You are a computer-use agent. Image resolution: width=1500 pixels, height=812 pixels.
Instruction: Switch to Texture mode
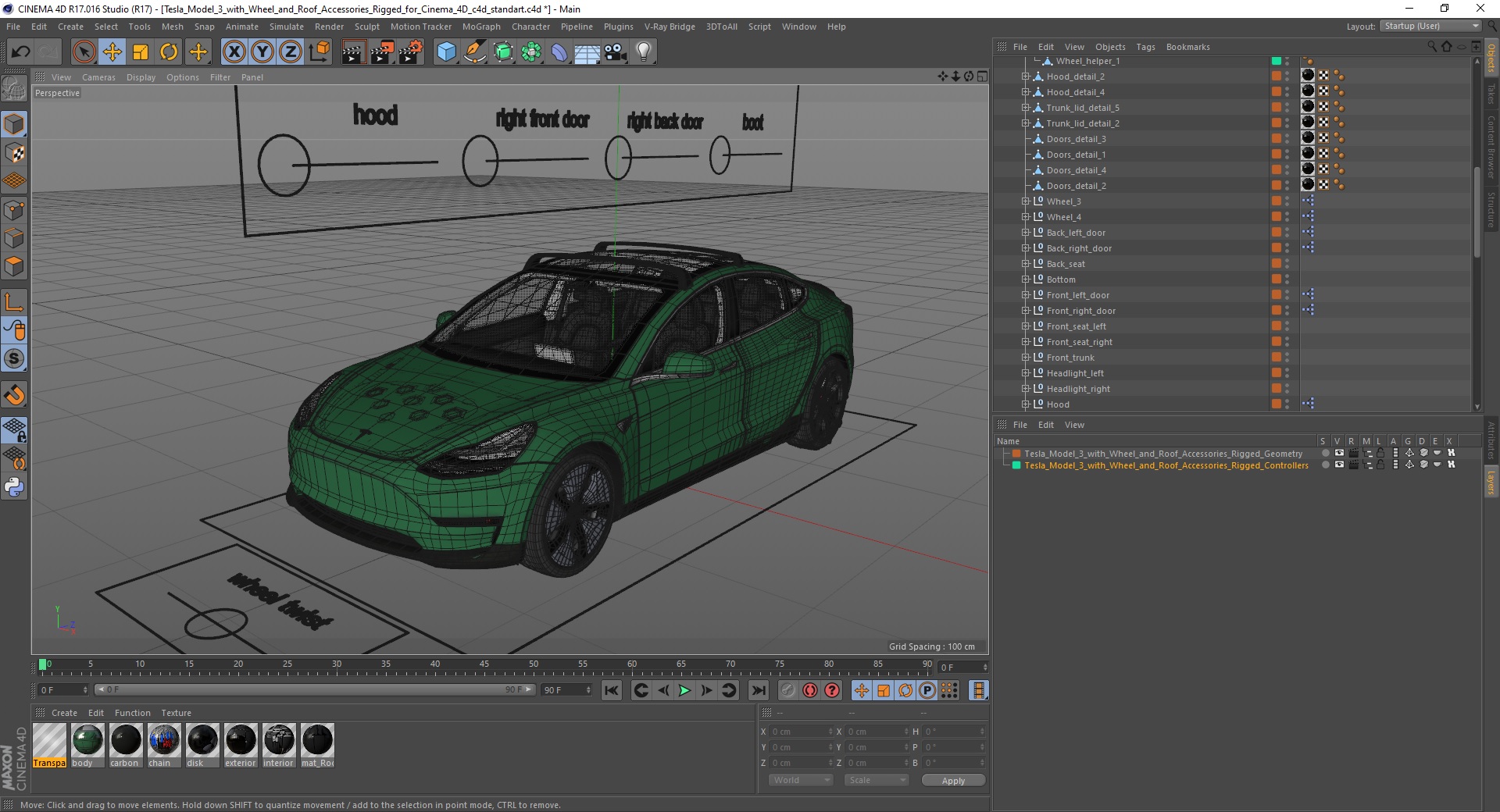point(14,153)
